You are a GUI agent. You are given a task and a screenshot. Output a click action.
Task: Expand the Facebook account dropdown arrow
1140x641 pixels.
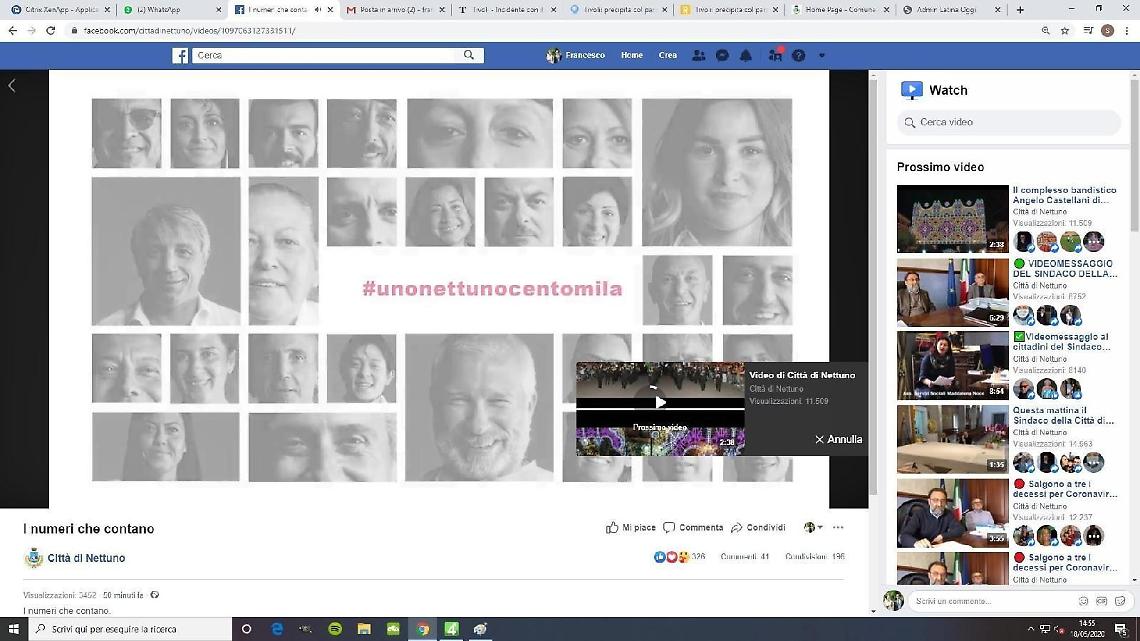pos(822,56)
